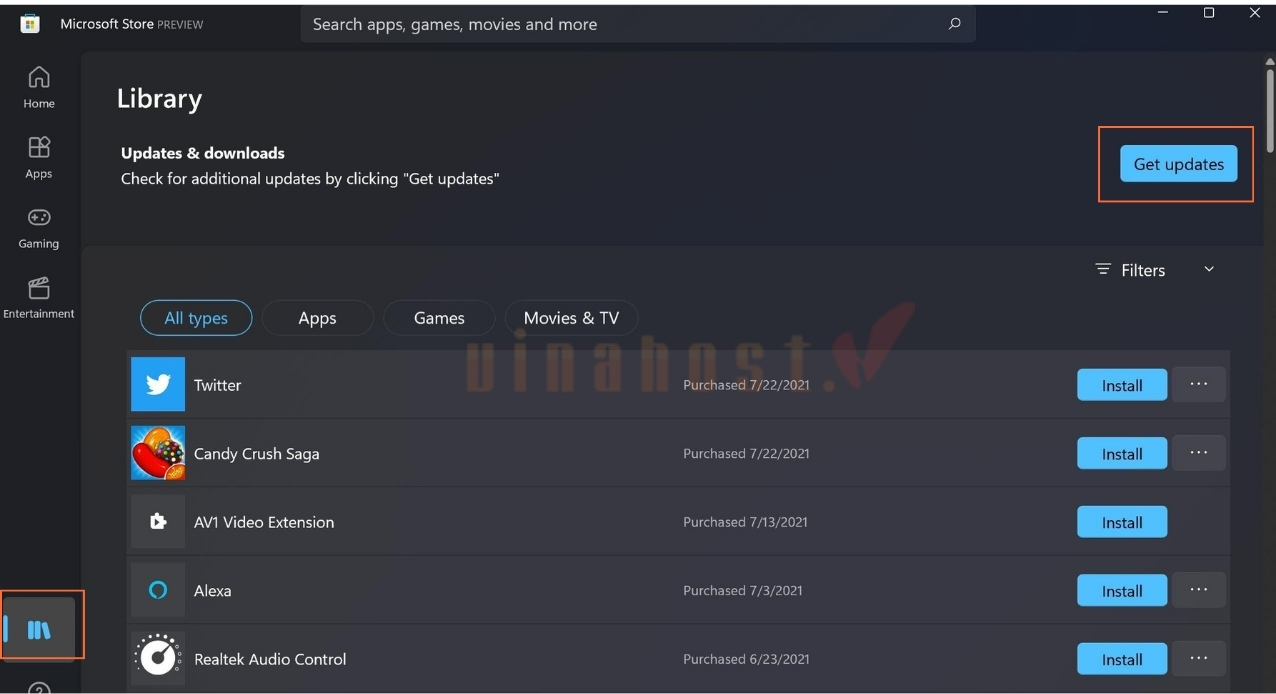The height and width of the screenshot is (694, 1276).
Task: Open more options for Realtek Audio Control
Action: (1198, 658)
